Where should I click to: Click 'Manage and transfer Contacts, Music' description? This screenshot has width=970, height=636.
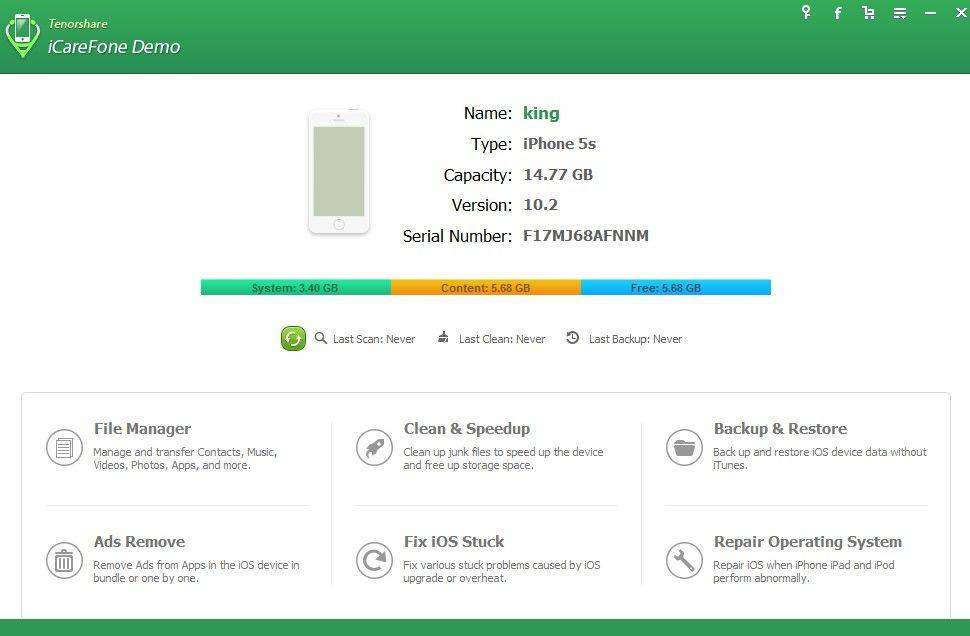coord(185,458)
